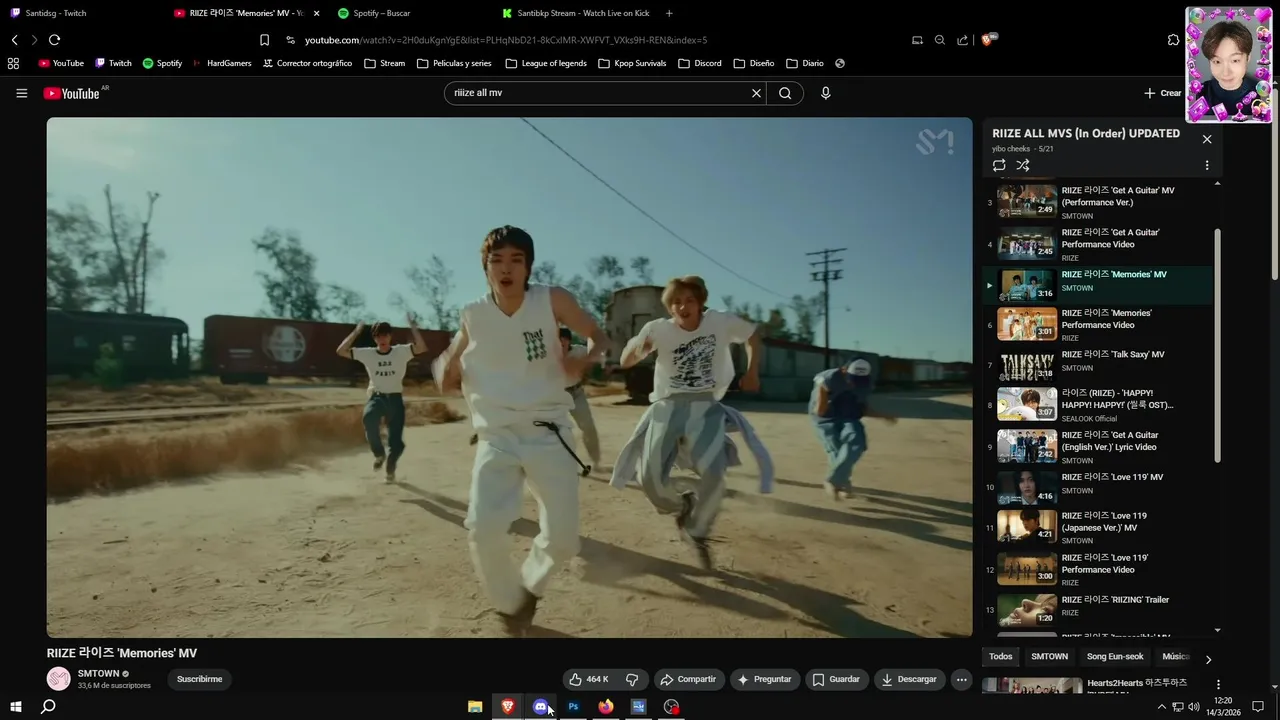This screenshot has width=1280, height=720.
Task: Expand the Stream bookmarks folder
Action: (x=385, y=63)
